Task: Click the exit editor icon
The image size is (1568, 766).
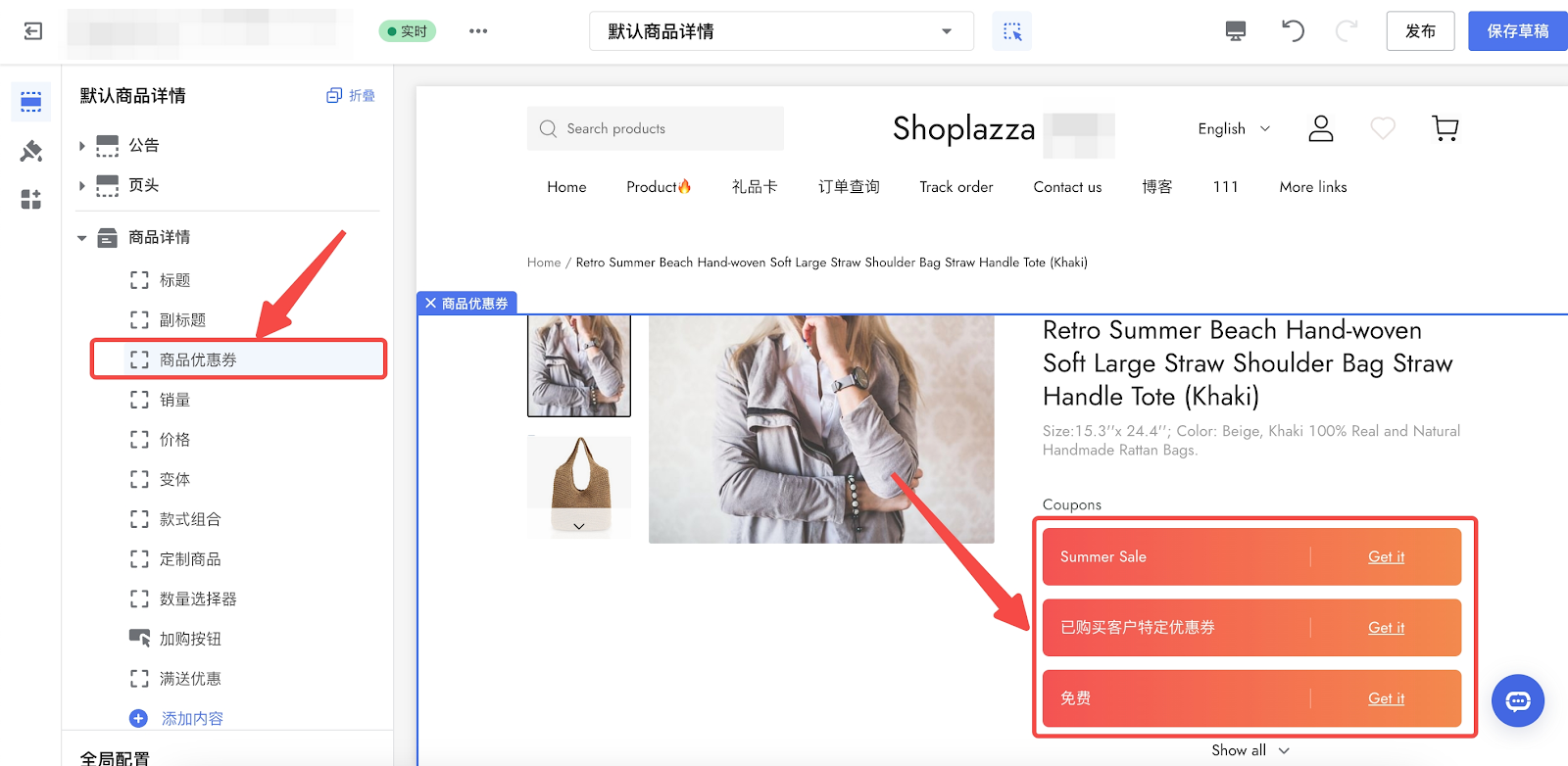Action: (x=32, y=31)
